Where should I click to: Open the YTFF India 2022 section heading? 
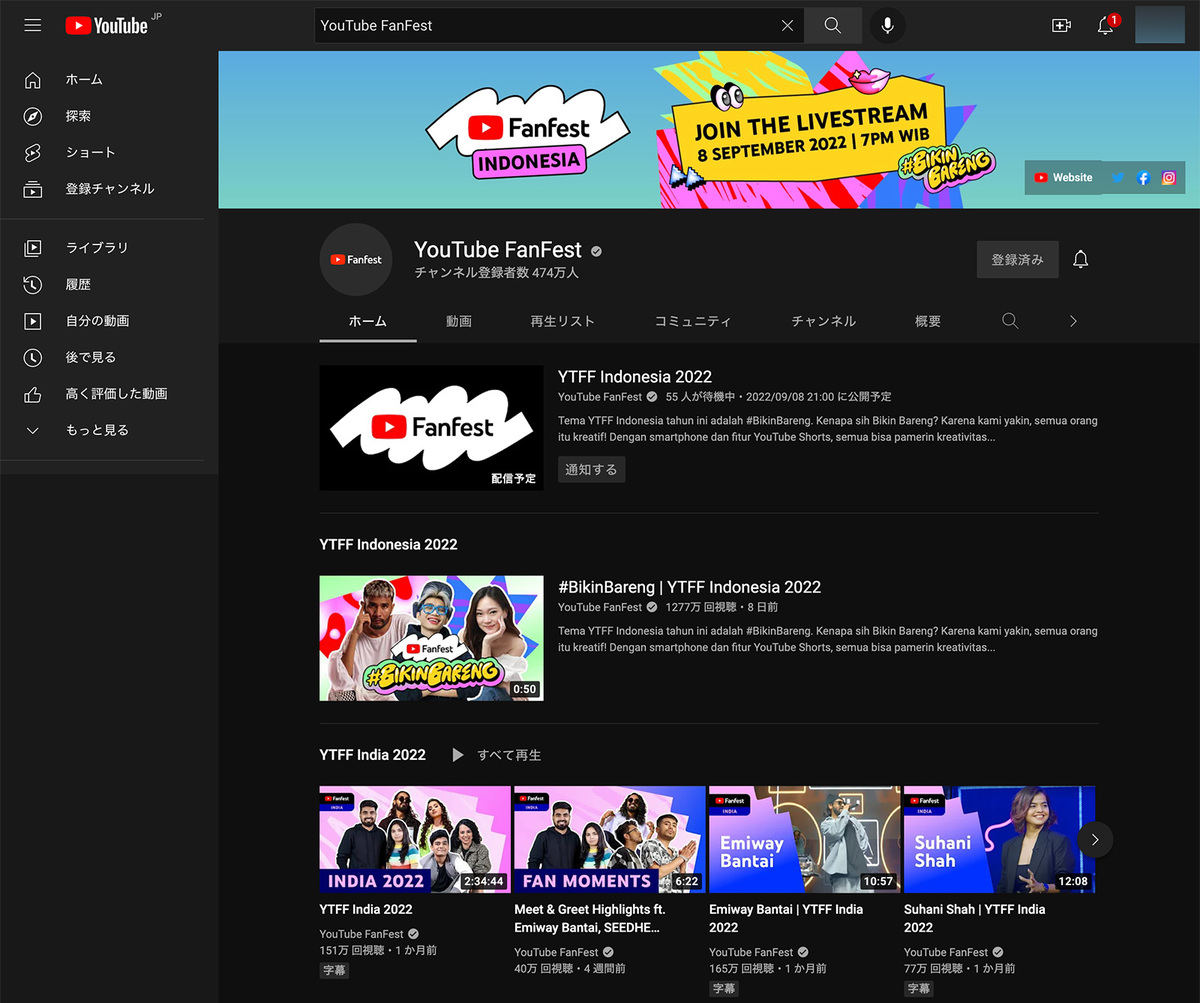(x=373, y=755)
